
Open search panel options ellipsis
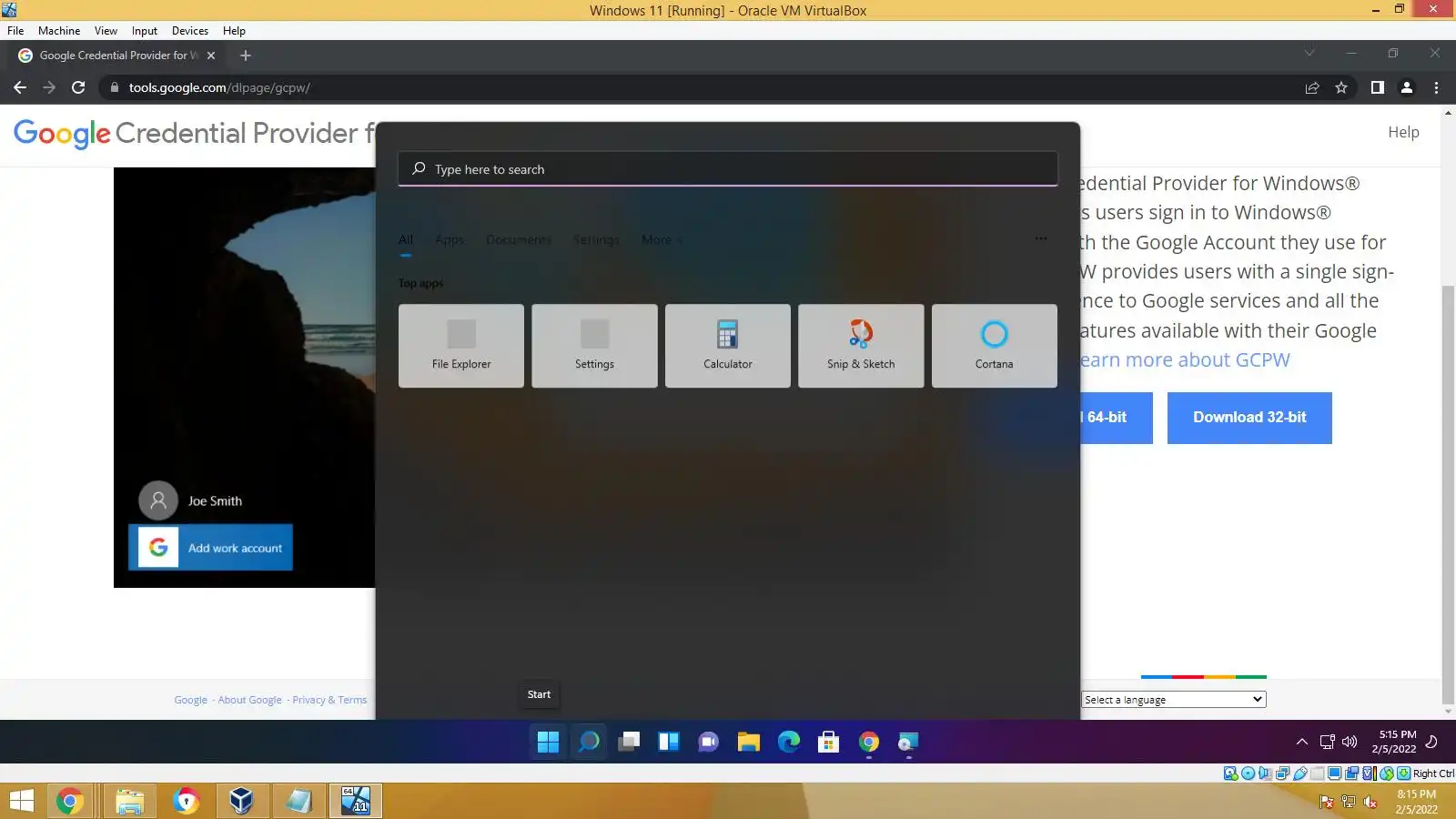[1041, 239]
